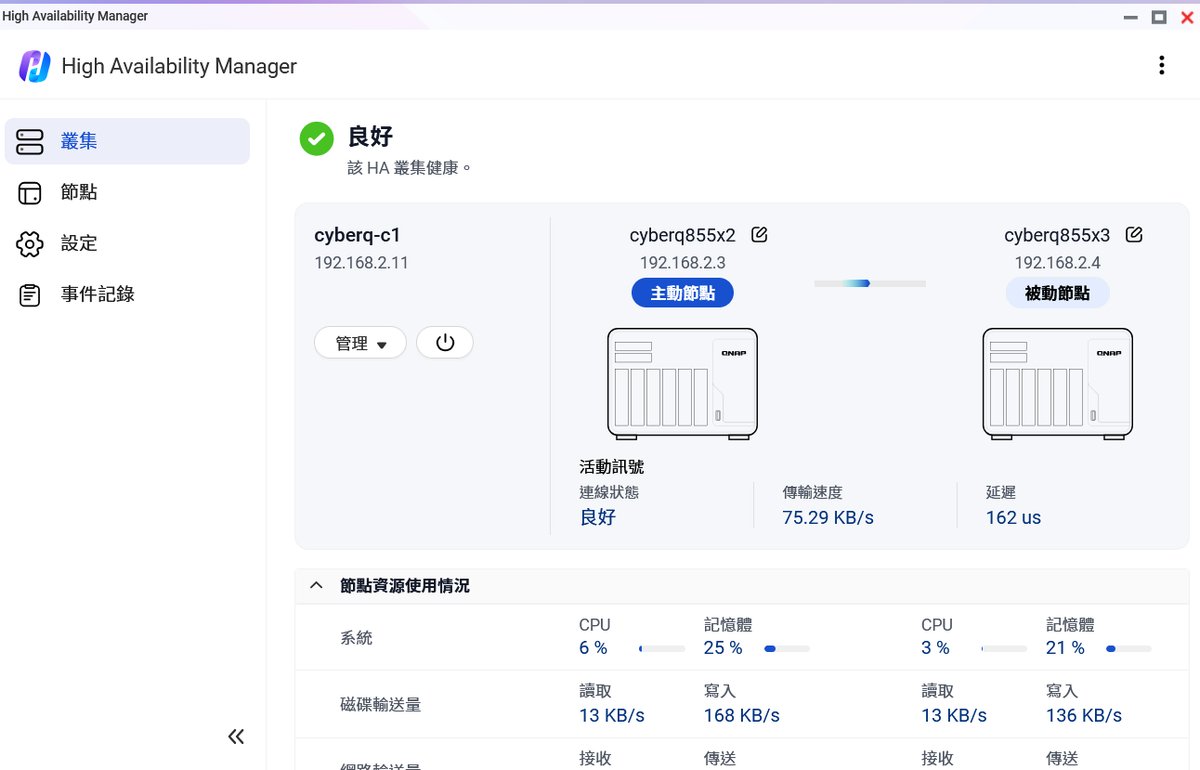Select 叢集 in the sidebar
This screenshot has width=1200, height=770.
(x=127, y=141)
